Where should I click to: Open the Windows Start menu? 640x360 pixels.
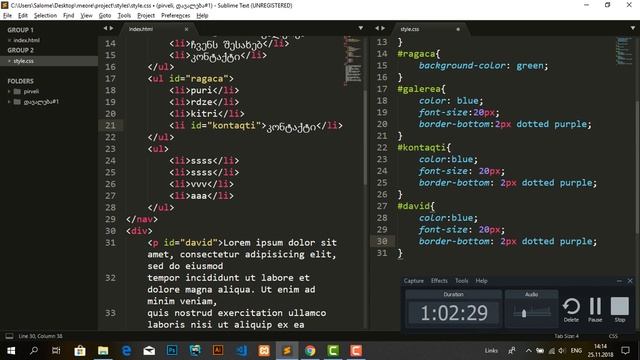point(11,351)
